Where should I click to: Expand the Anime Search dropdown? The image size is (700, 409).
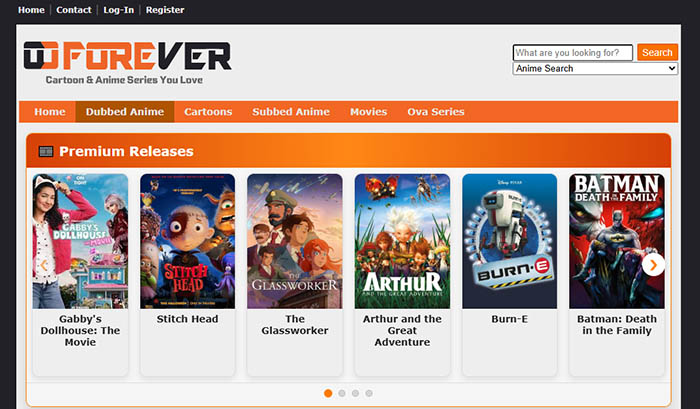tap(595, 68)
